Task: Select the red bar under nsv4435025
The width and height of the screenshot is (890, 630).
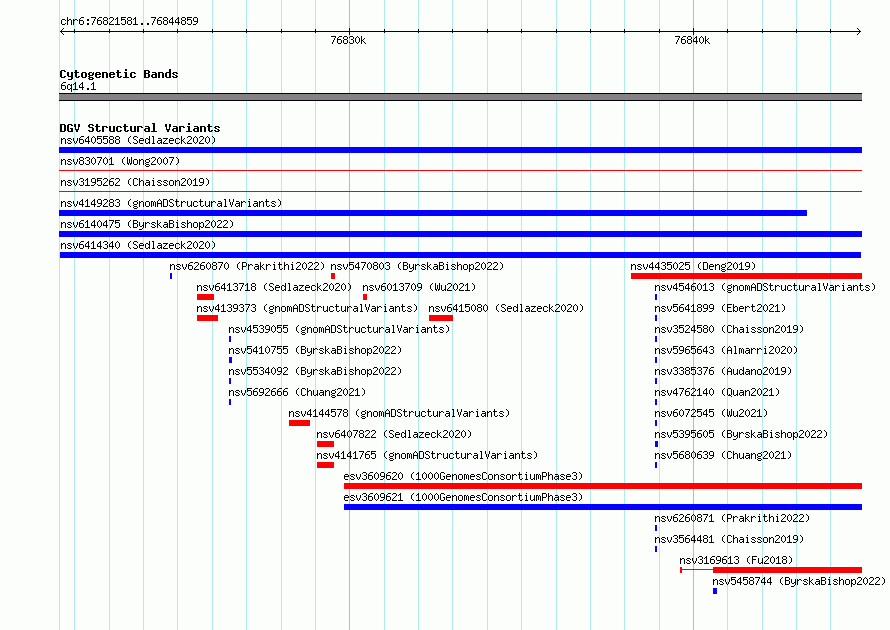Action: tap(746, 276)
